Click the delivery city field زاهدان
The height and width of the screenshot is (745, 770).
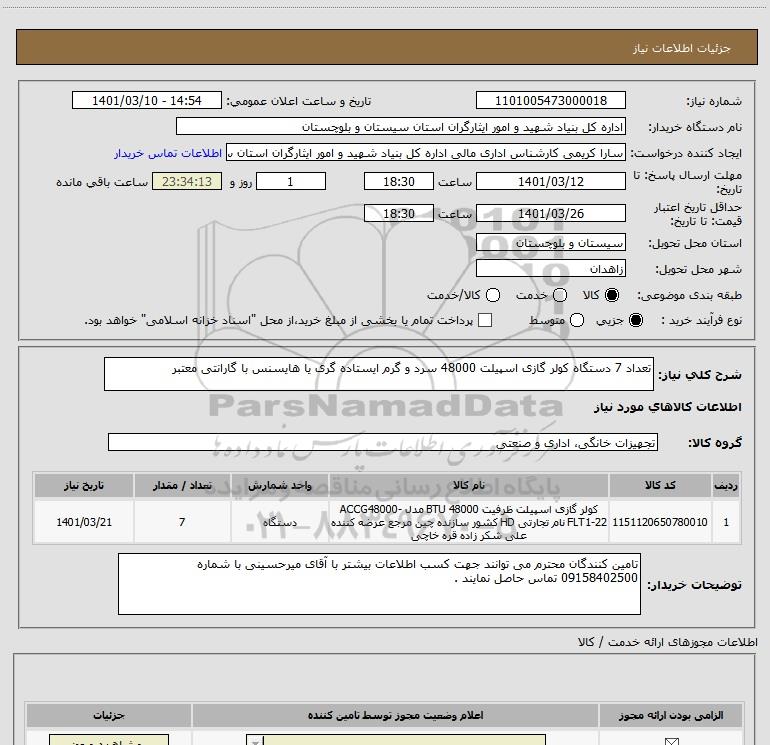click(x=550, y=268)
